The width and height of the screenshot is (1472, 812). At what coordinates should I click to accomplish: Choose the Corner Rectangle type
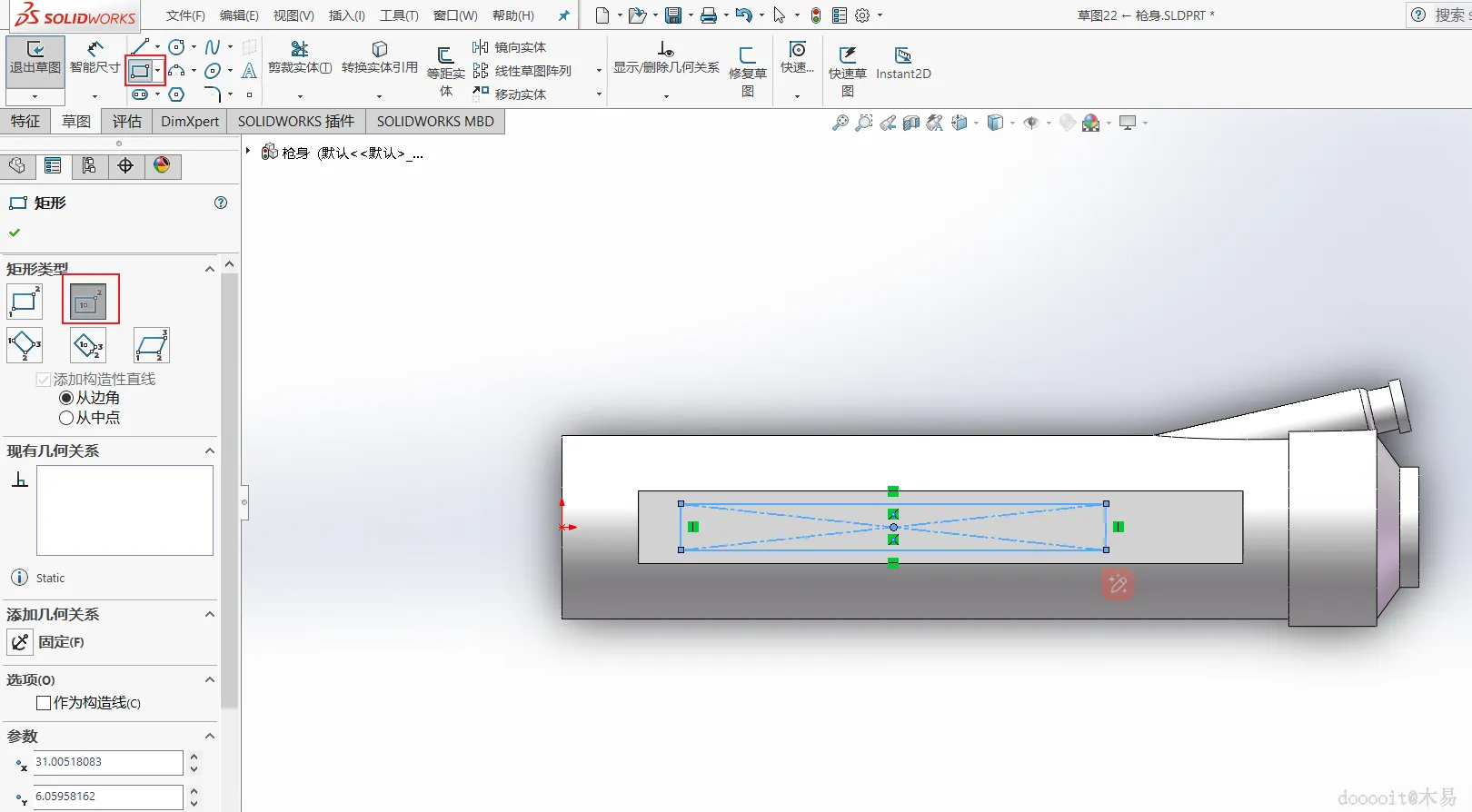tap(25, 302)
